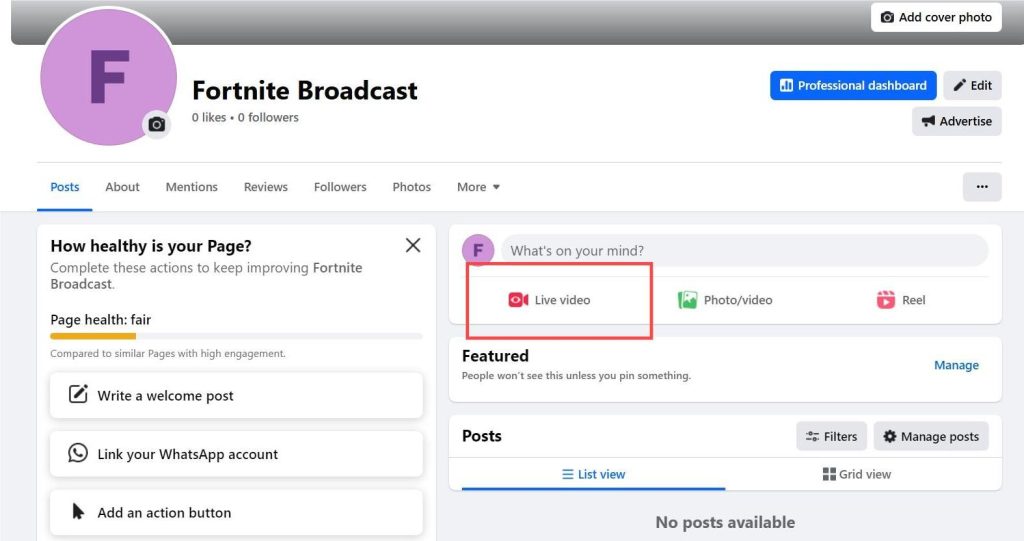Open Advertise with megaphone icon
The width and height of the screenshot is (1024, 541).
pyautogui.click(x=957, y=122)
